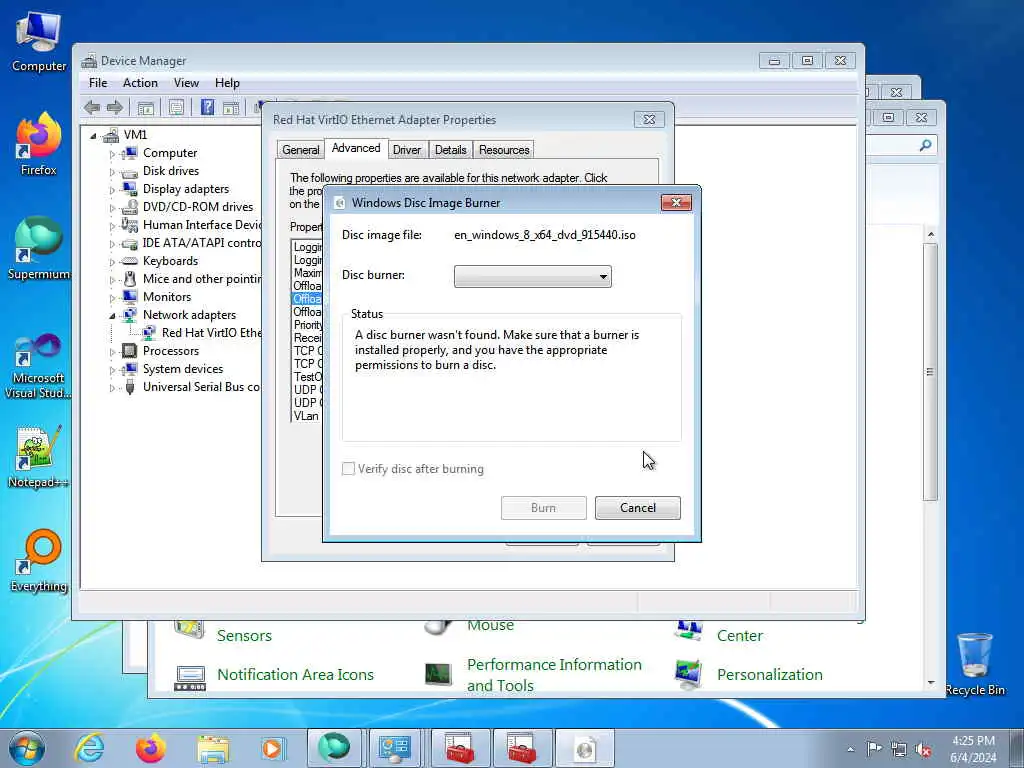Screen dimensions: 1024x768
Task: Open the Personalization icon in Control Panel
Action: click(688, 675)
